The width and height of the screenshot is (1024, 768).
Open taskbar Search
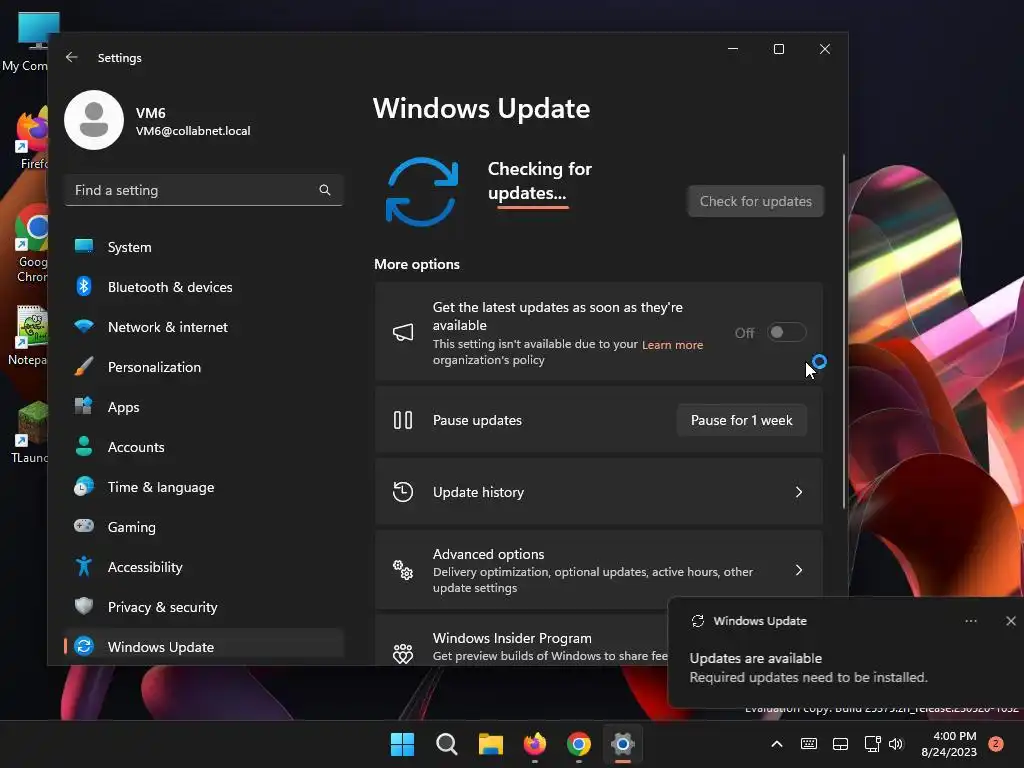tap(447, 744)
